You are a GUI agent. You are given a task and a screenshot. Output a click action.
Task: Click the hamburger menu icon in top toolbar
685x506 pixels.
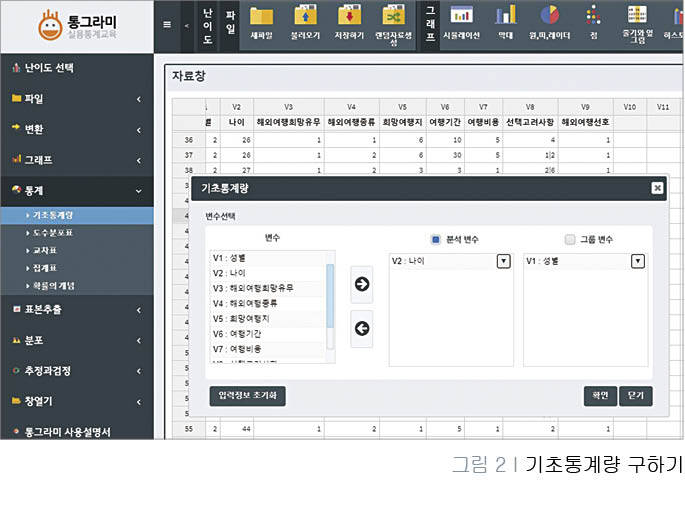pos(167,25)
